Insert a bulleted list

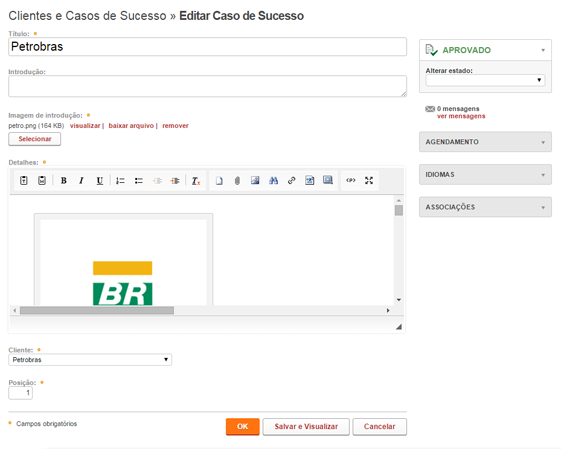(138, 181)
